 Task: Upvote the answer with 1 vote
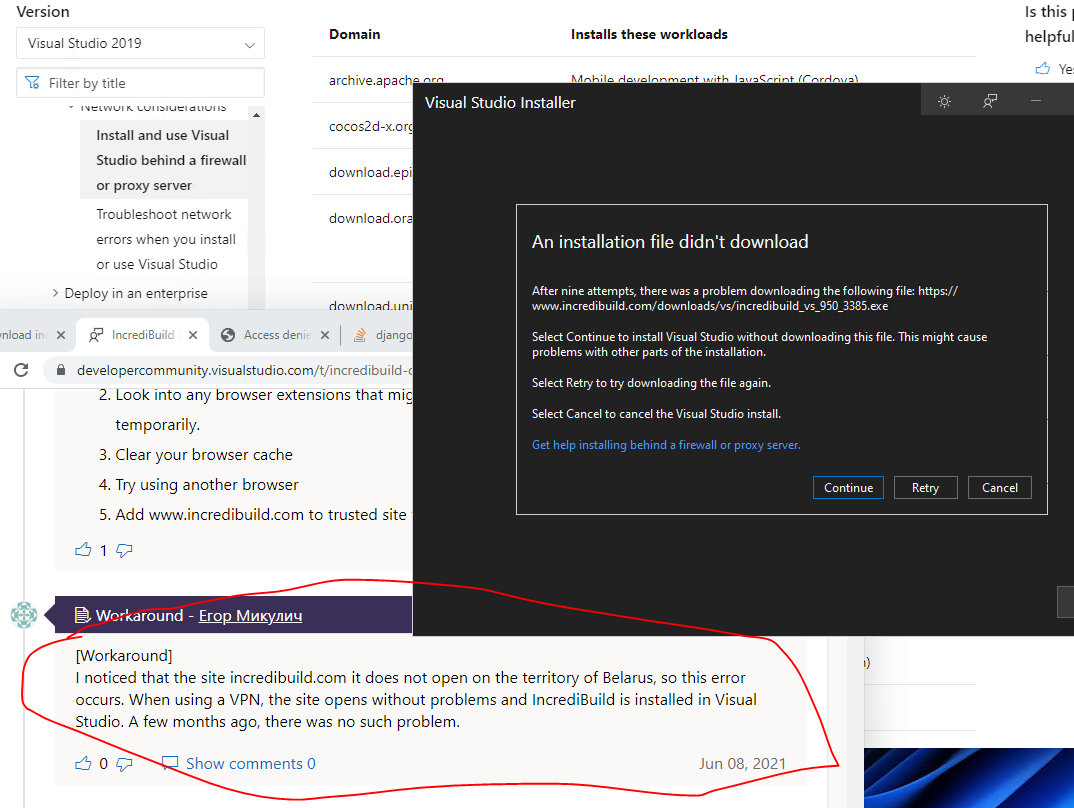83,550
